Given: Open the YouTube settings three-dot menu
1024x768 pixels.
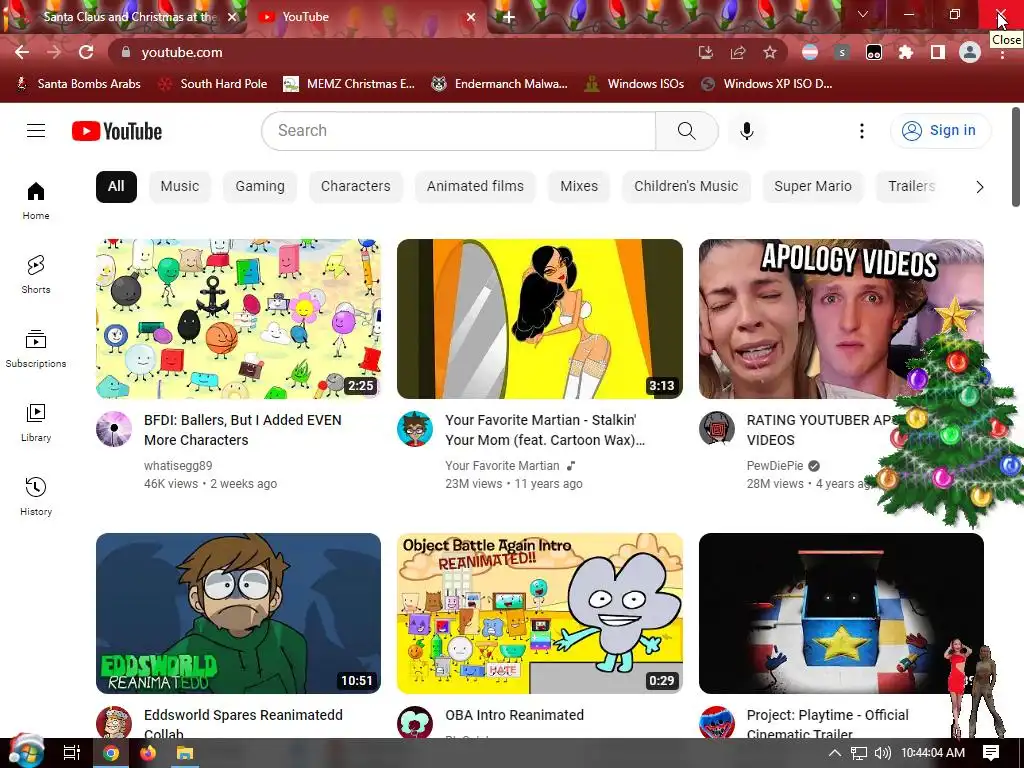Looking at the screenshot, I should tap(861, 131).
